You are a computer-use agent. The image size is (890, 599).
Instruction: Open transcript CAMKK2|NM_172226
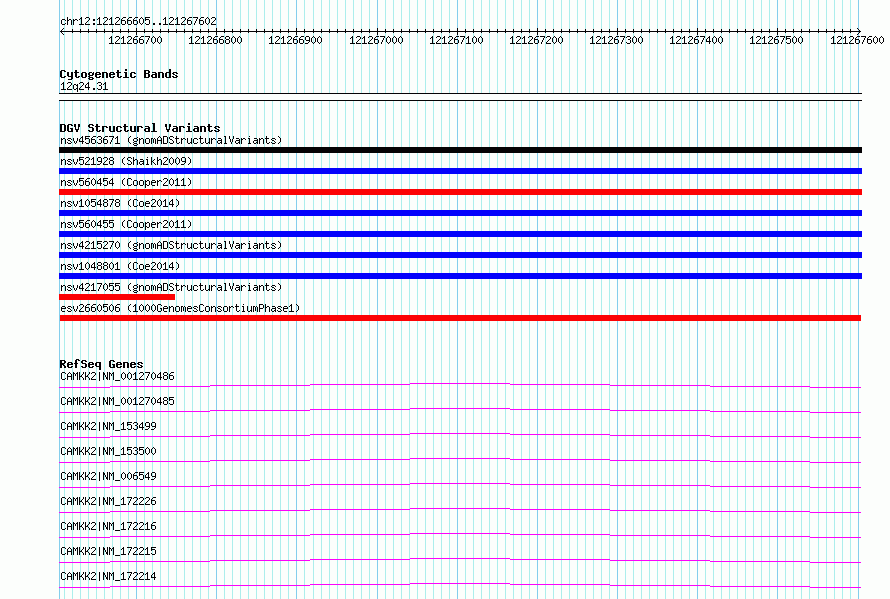pos(108,501)
